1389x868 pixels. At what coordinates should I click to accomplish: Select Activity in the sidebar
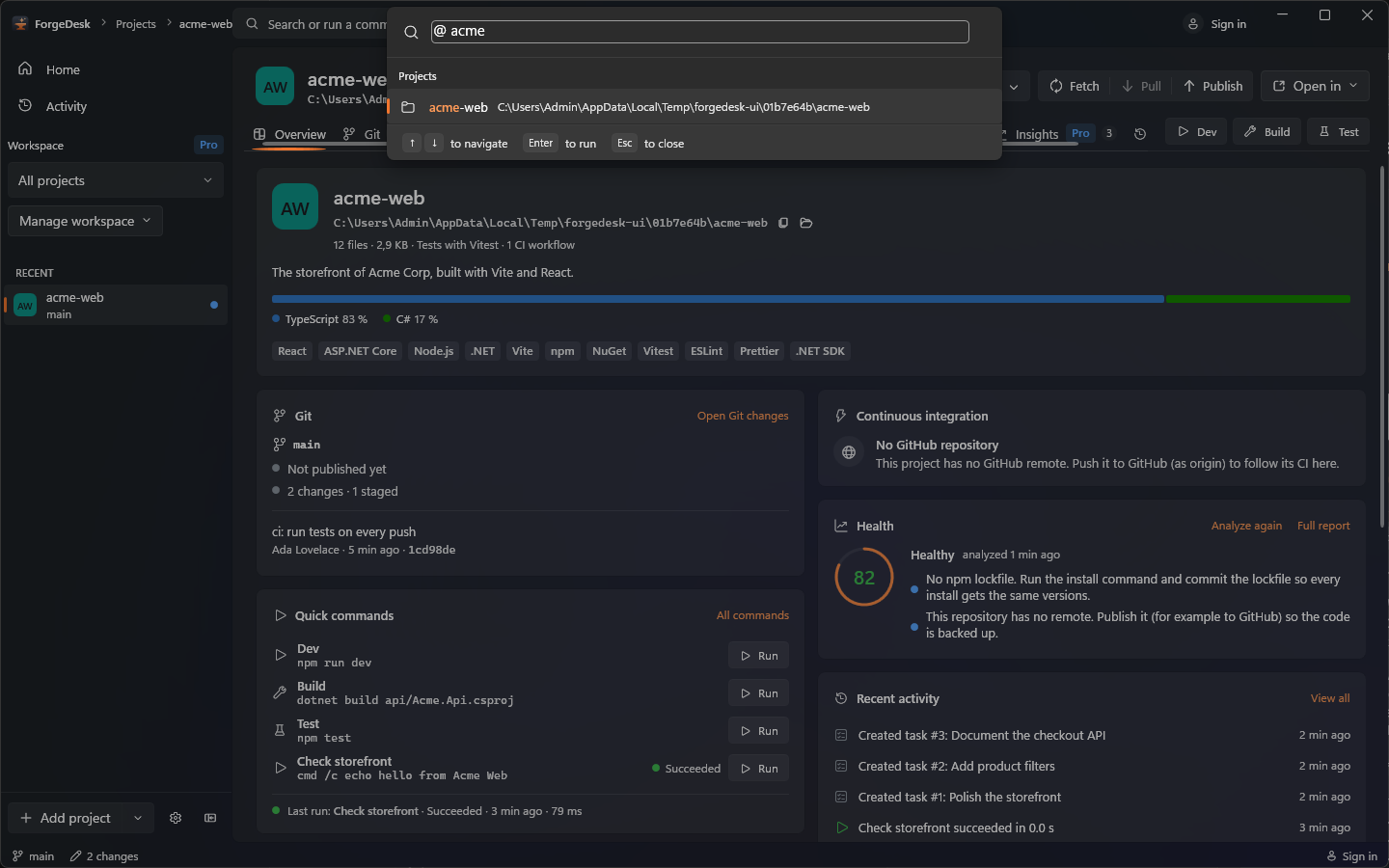[x=116, y=106]
